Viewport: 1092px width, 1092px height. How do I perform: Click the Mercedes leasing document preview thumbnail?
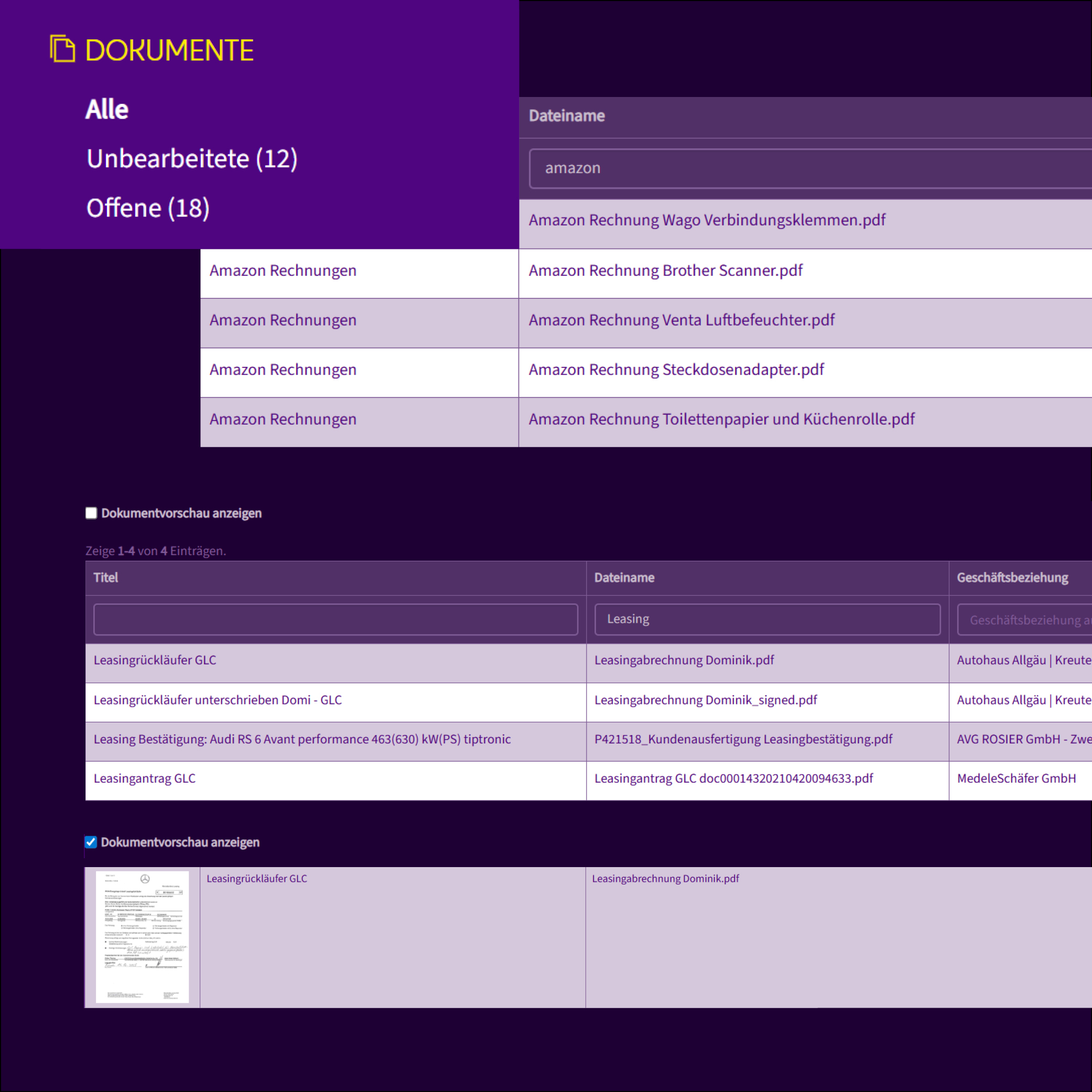coord(142,937)
